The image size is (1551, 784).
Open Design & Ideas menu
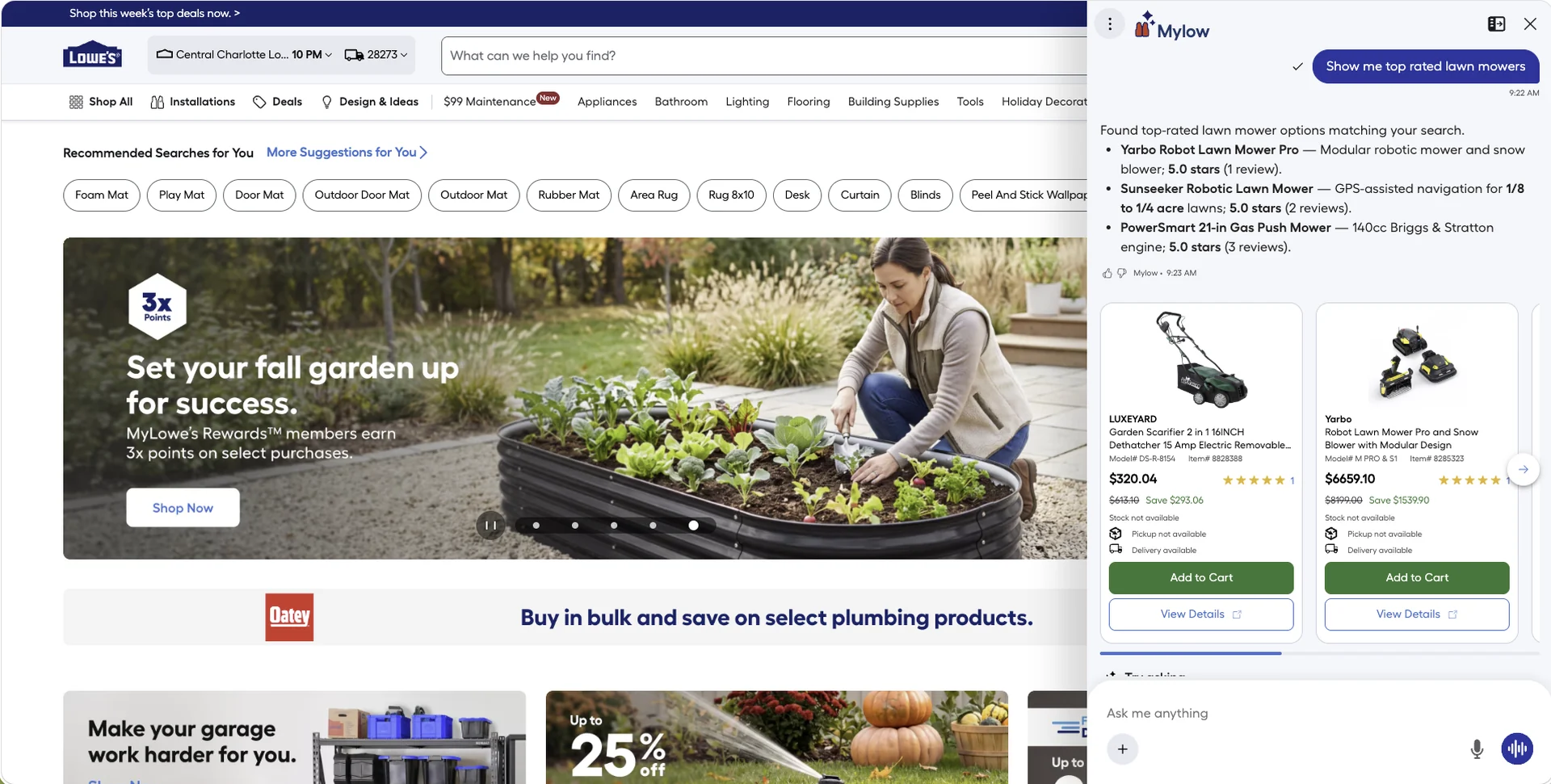pos(370,102)
